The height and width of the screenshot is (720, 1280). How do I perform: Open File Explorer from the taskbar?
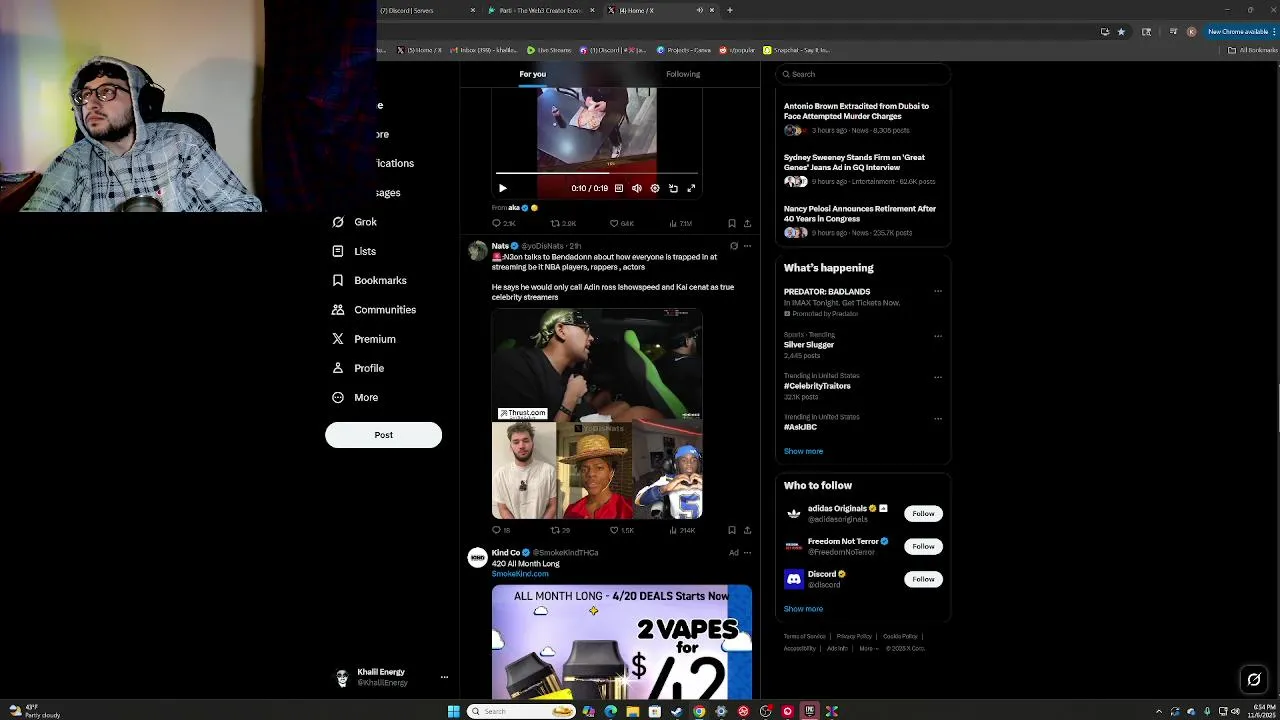pyautogui.click(x=632, y=711)
